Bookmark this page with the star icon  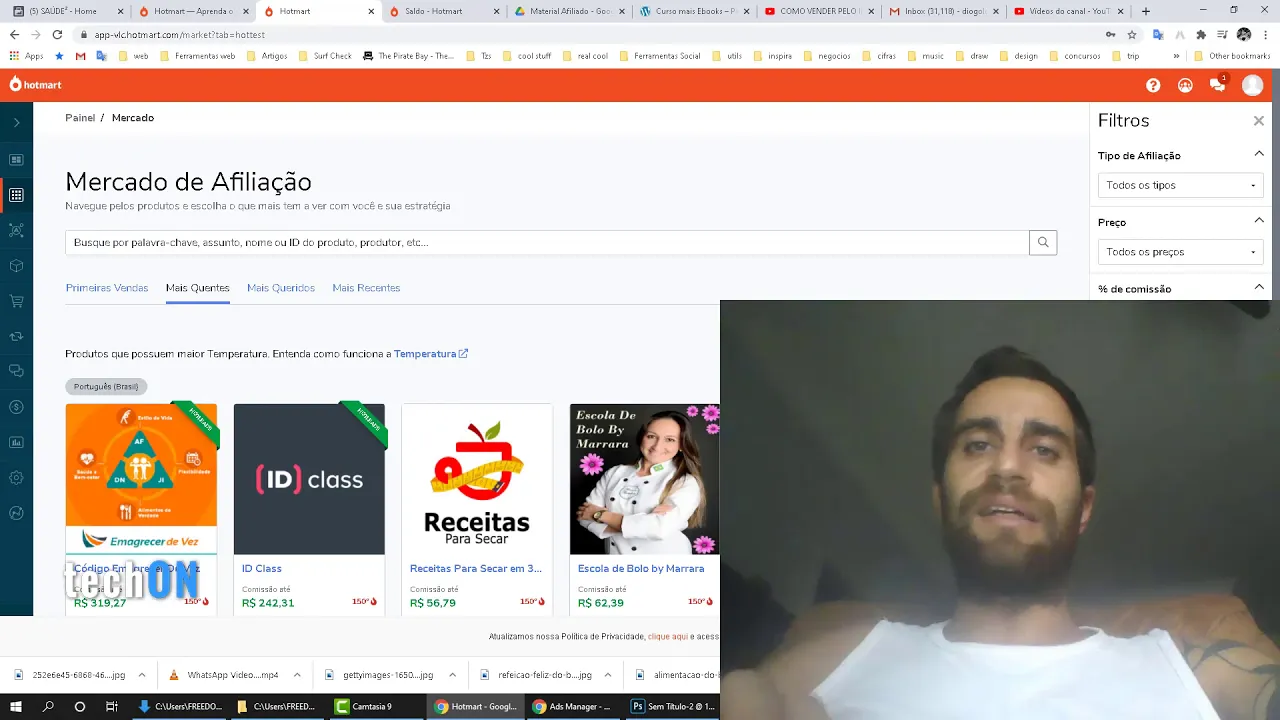1132,34
